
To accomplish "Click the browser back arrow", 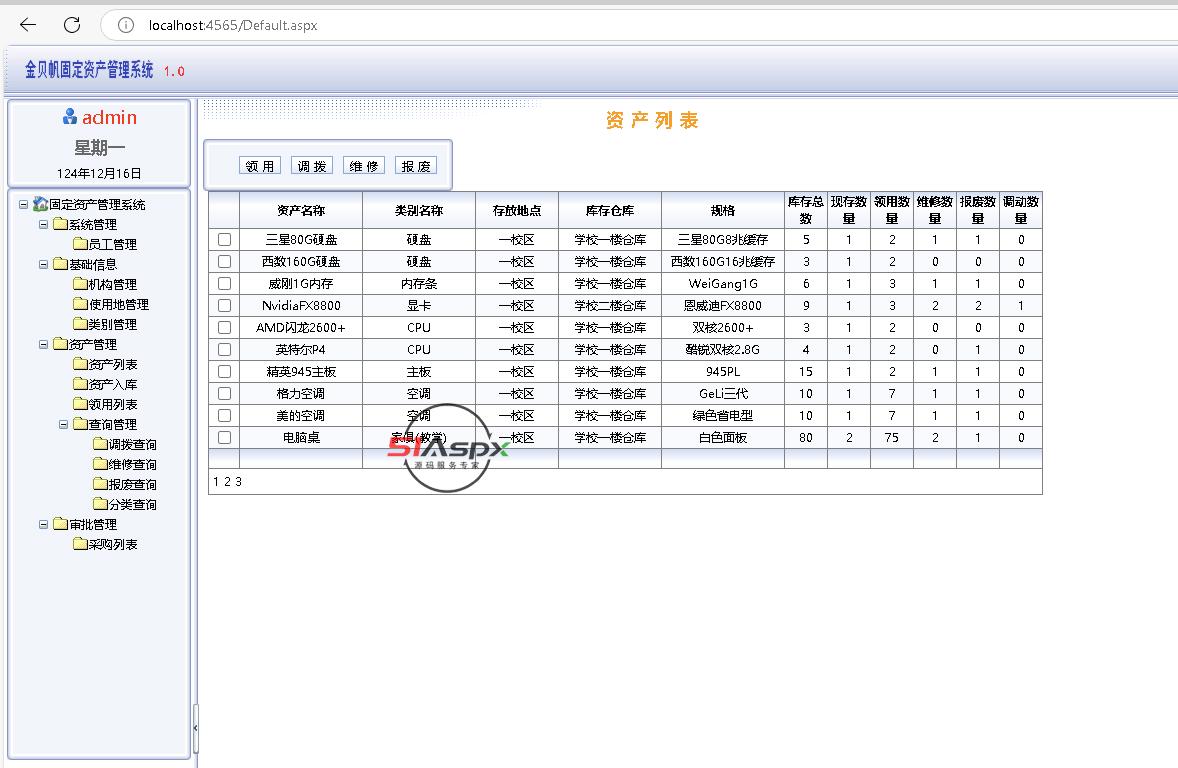I will click(x=28, y=25).
